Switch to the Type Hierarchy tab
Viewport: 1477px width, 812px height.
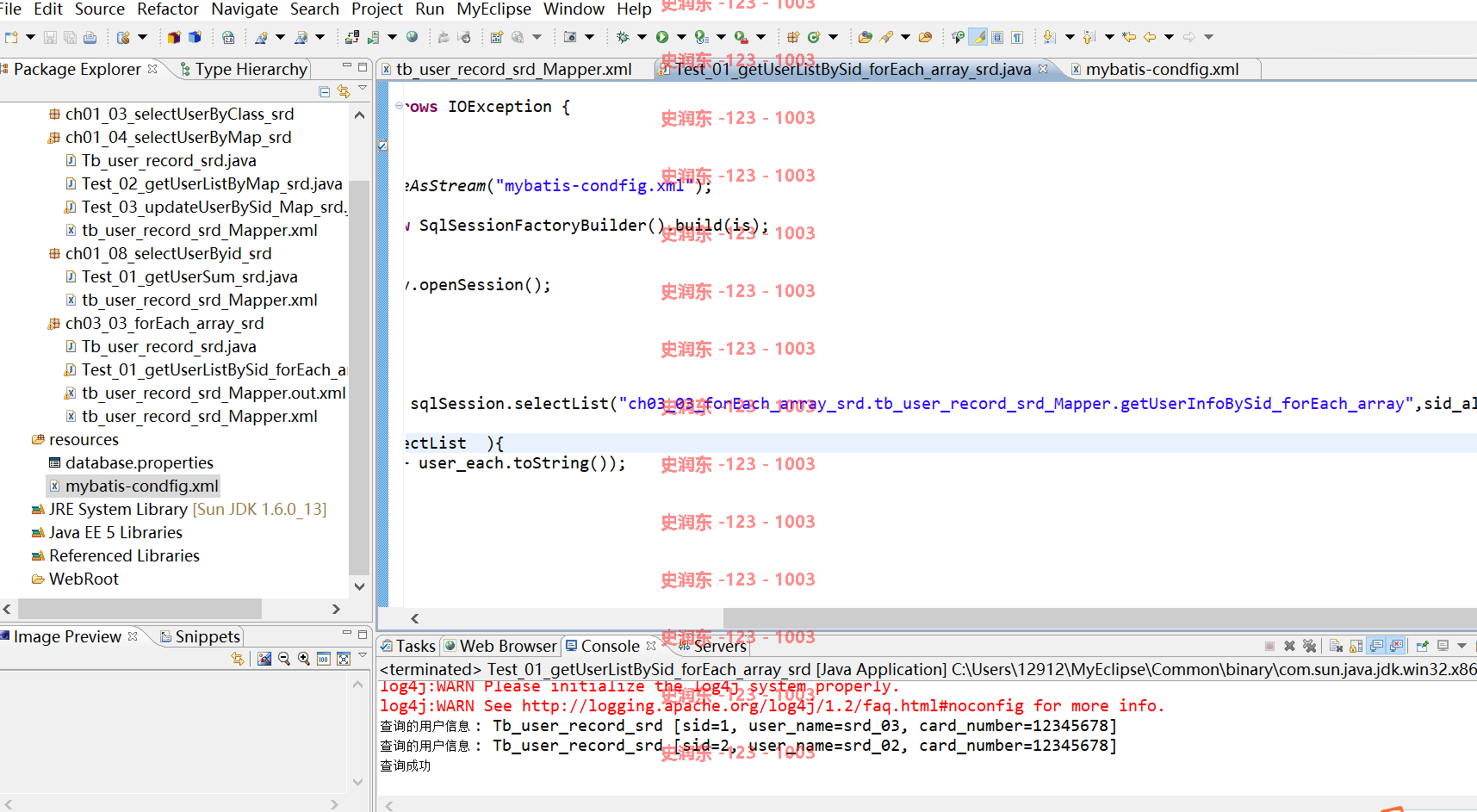coord(244,69)
